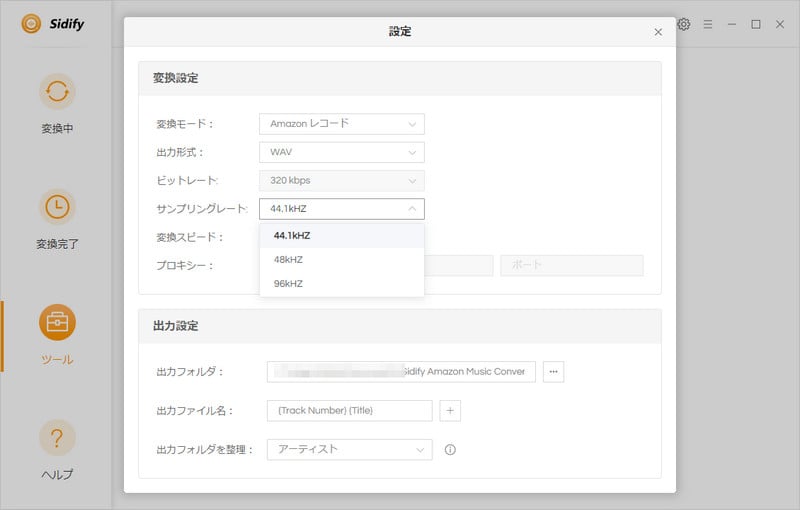Browse output folder with ellipsis button

[x=554, y=372]
